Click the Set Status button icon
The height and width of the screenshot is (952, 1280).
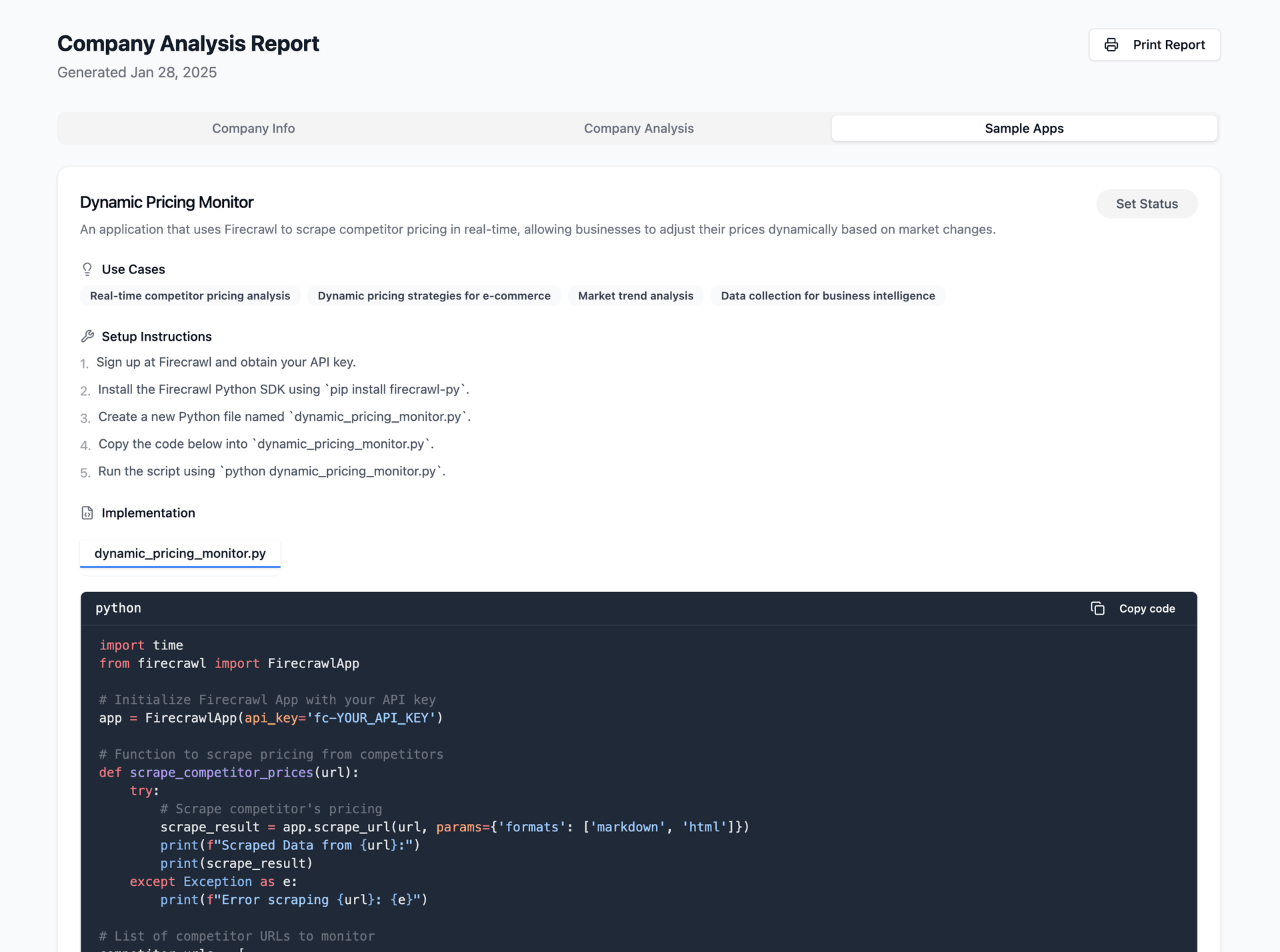[x=1147, y=203]
